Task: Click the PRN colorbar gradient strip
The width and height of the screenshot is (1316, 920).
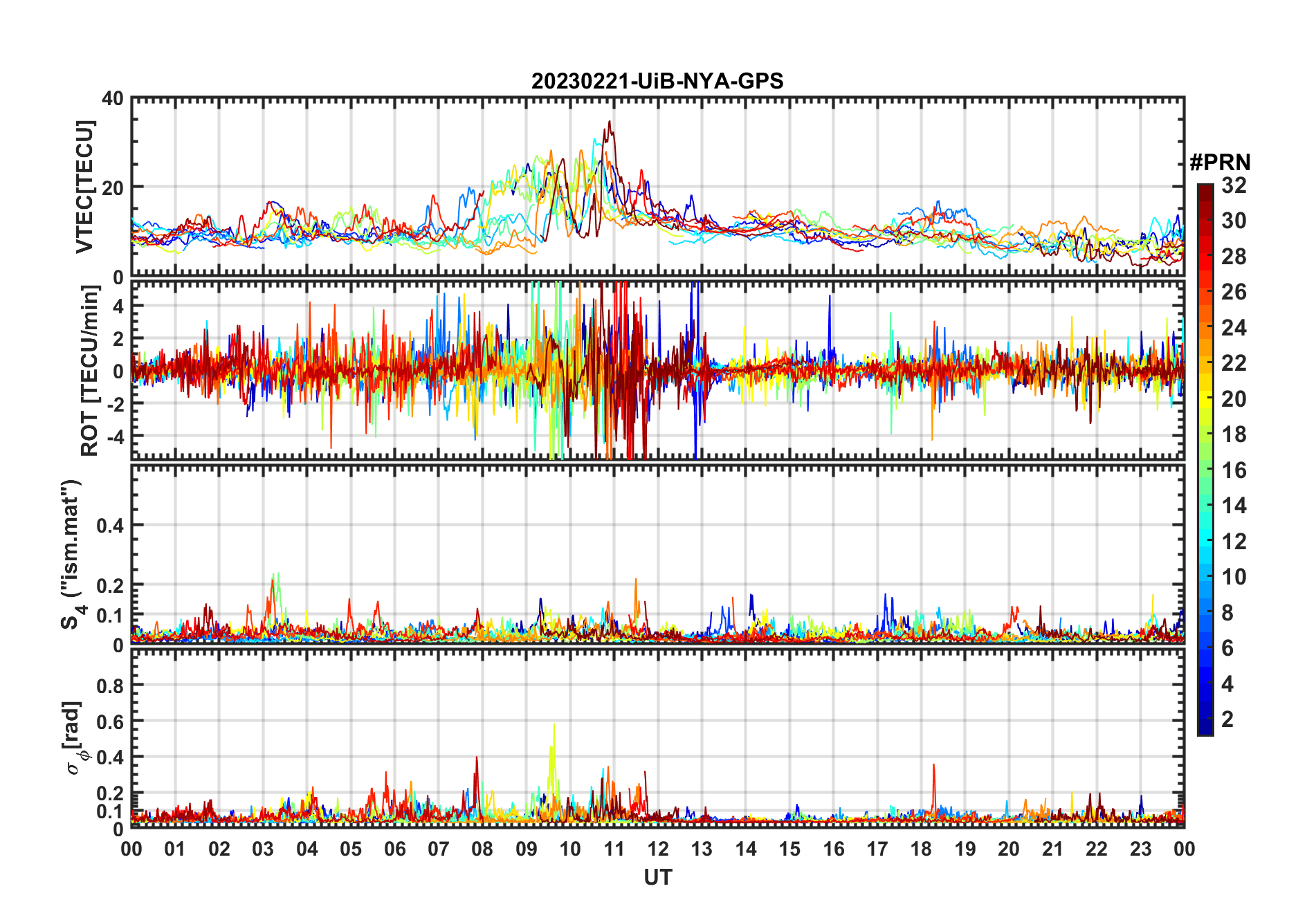Action: (x=1205, y=459)
